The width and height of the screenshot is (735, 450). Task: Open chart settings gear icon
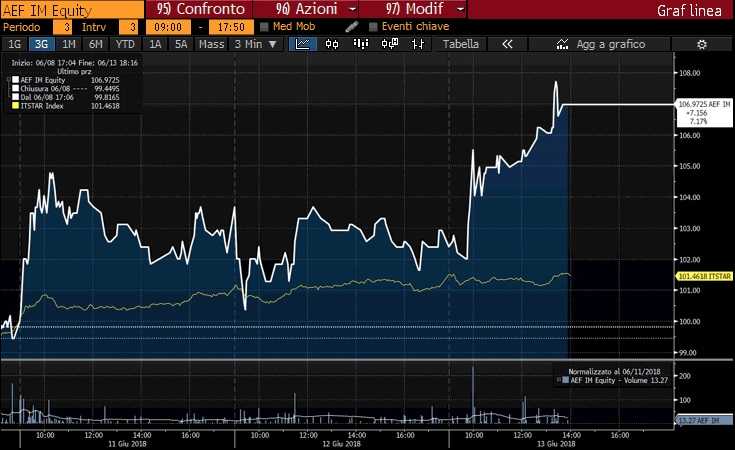(x=702, y=45)
